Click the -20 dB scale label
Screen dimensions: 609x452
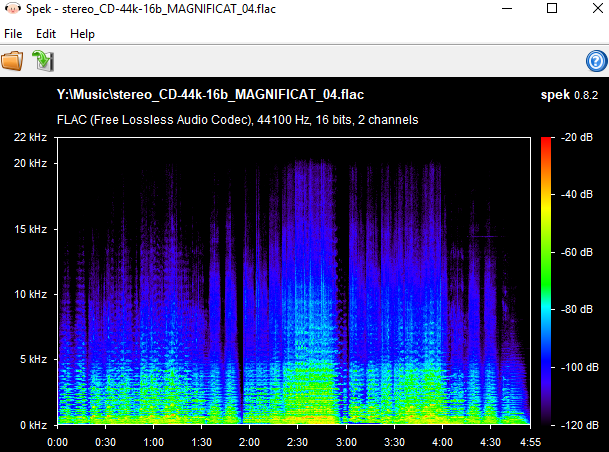click(x=577, y=137)
